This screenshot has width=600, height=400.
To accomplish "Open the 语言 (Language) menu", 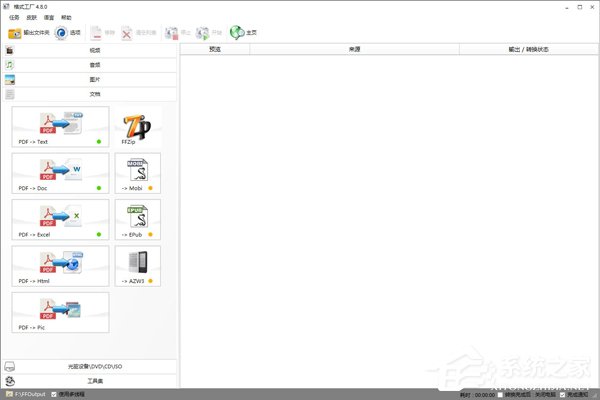I will click(x=49, y=18).
